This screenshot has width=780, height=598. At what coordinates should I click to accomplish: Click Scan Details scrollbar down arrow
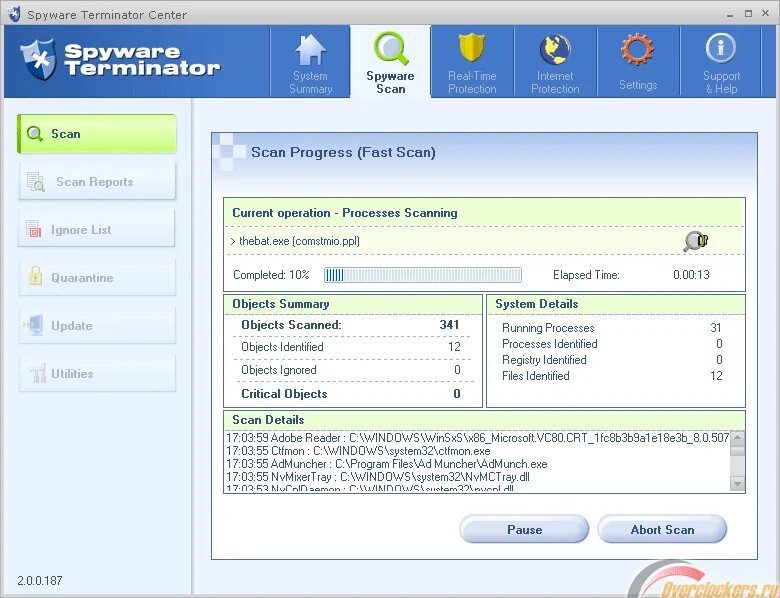[x=738, y=484]
